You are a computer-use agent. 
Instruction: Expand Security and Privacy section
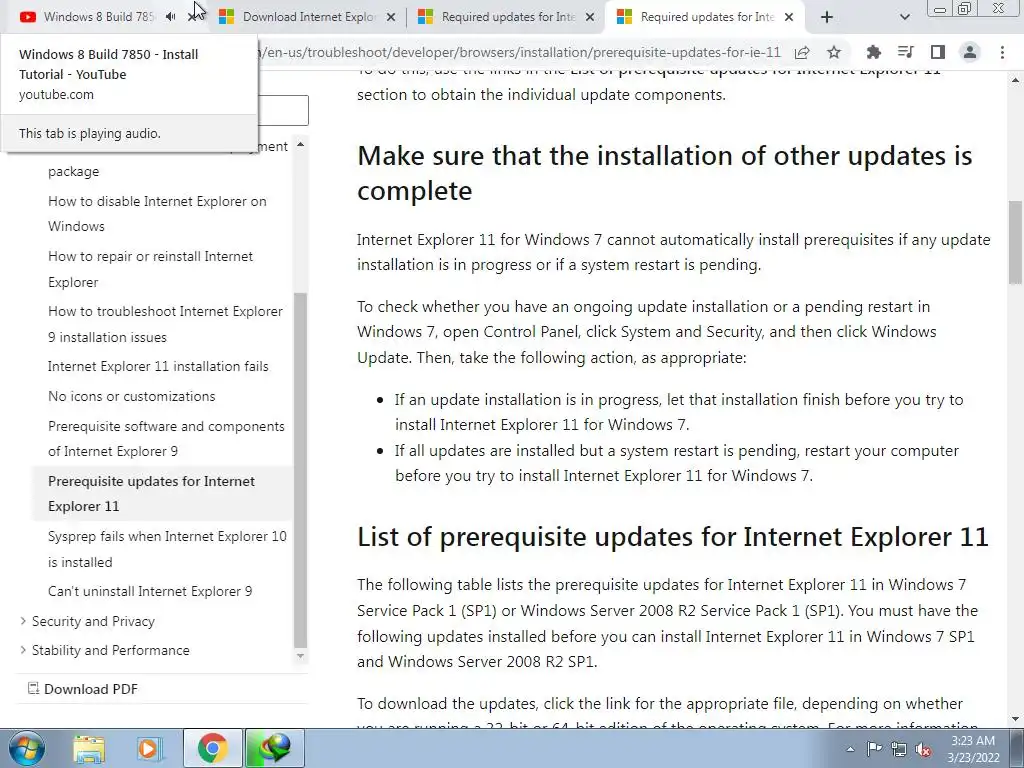93,621
